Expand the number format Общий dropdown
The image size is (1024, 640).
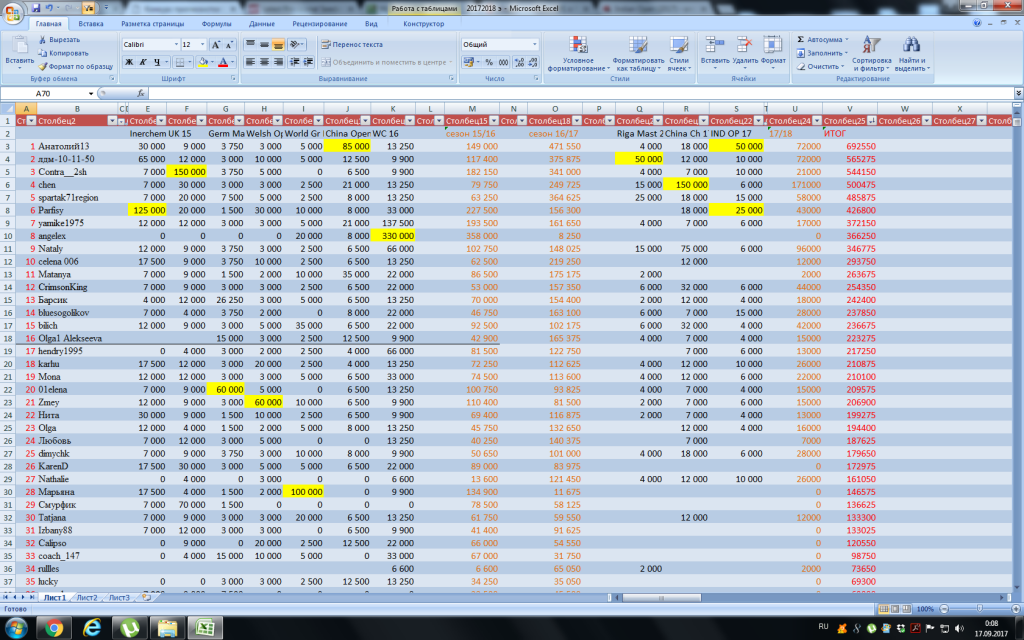534,45
